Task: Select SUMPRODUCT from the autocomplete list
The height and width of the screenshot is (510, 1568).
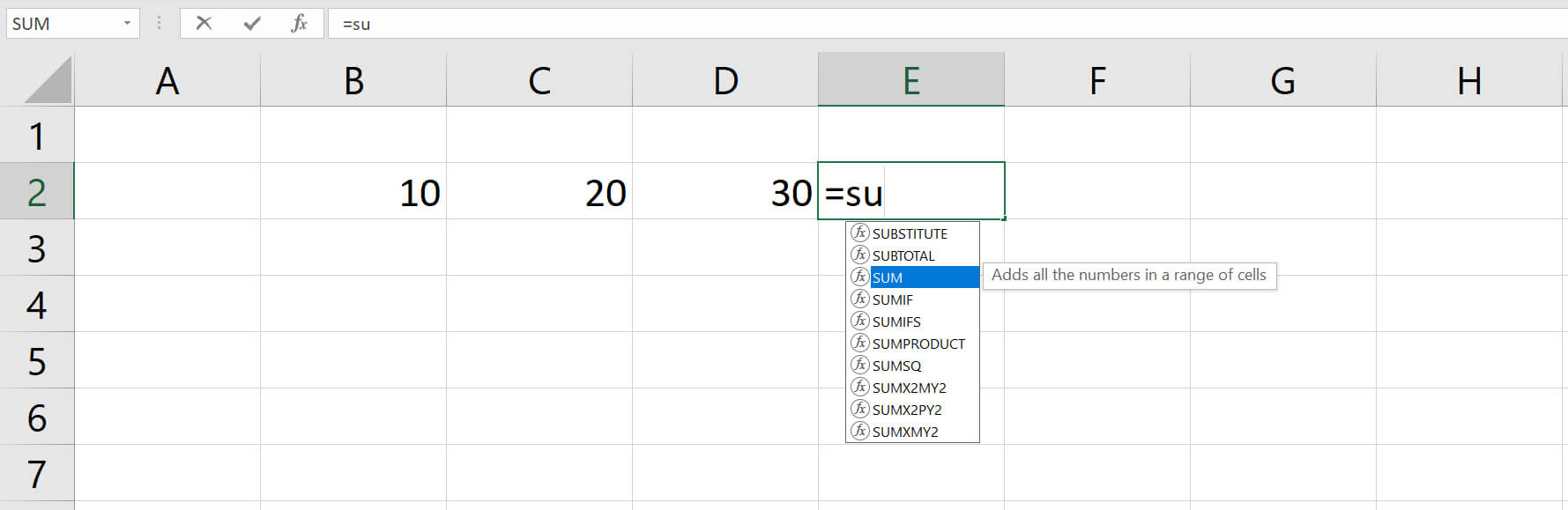Action: (912, 344)
